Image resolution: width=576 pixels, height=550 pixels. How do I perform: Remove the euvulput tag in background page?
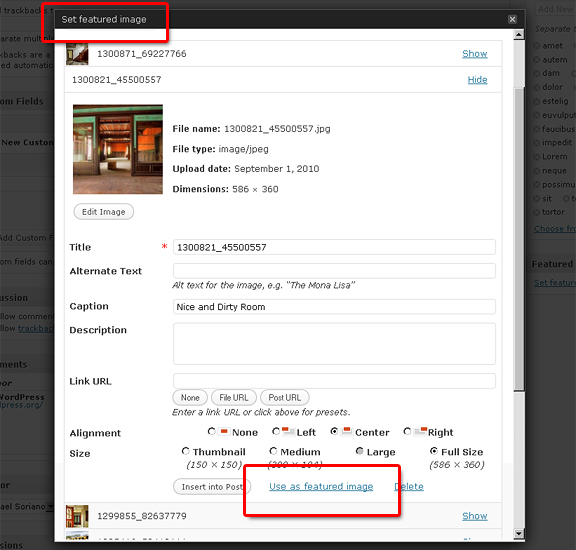(537, 115)
